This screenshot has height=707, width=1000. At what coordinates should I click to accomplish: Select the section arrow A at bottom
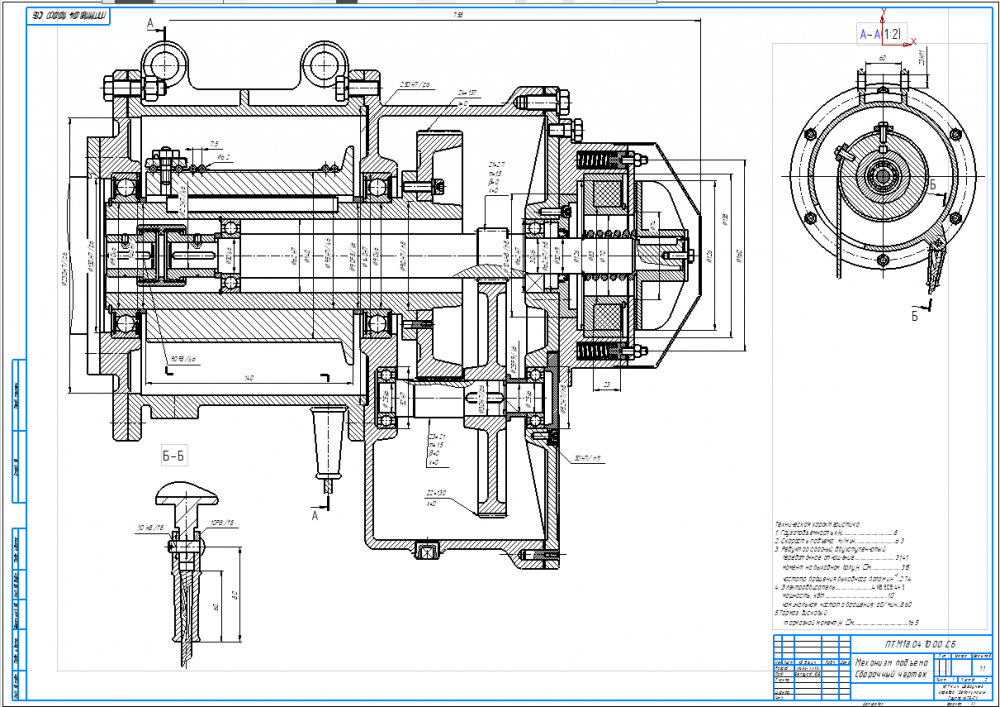coord(316,517)
